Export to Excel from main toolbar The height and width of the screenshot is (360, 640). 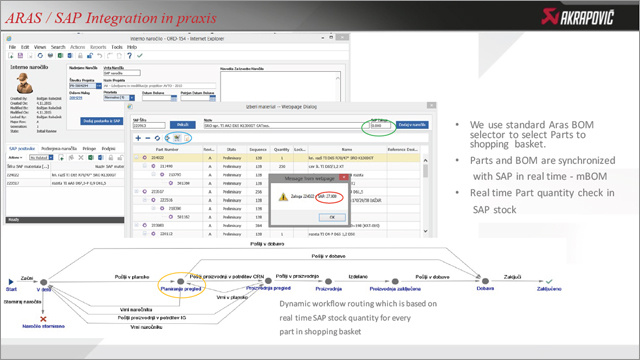pyautogui.click(x=60, y=56)
